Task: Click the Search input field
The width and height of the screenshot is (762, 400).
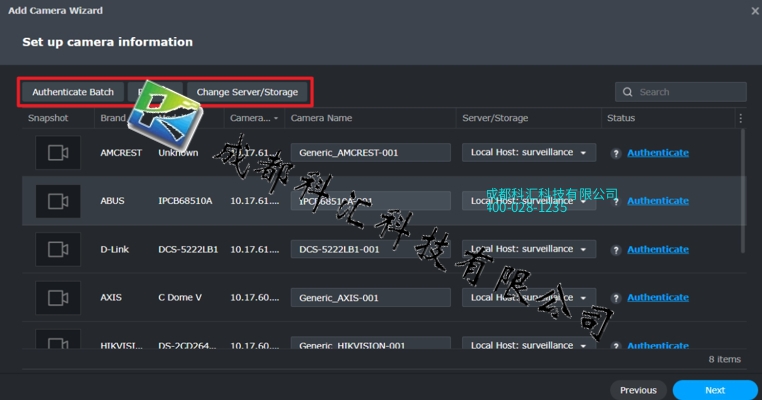Action: 680,92
